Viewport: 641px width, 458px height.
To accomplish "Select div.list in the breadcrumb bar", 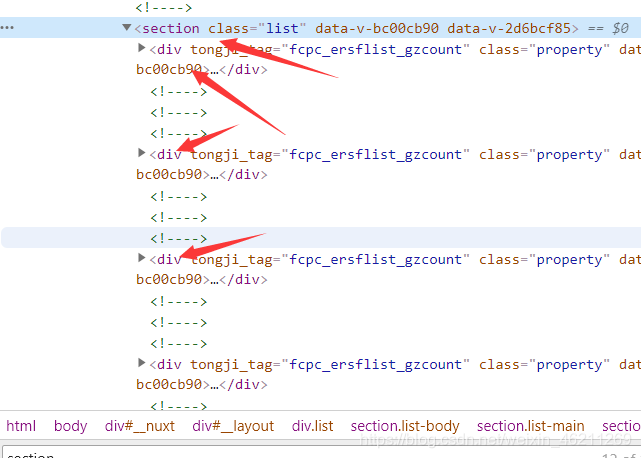I will pos(312,426).
